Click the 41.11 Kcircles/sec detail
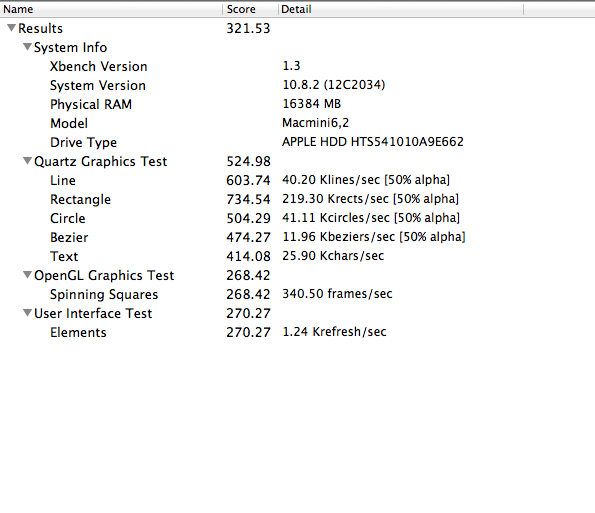 [371, 217]
